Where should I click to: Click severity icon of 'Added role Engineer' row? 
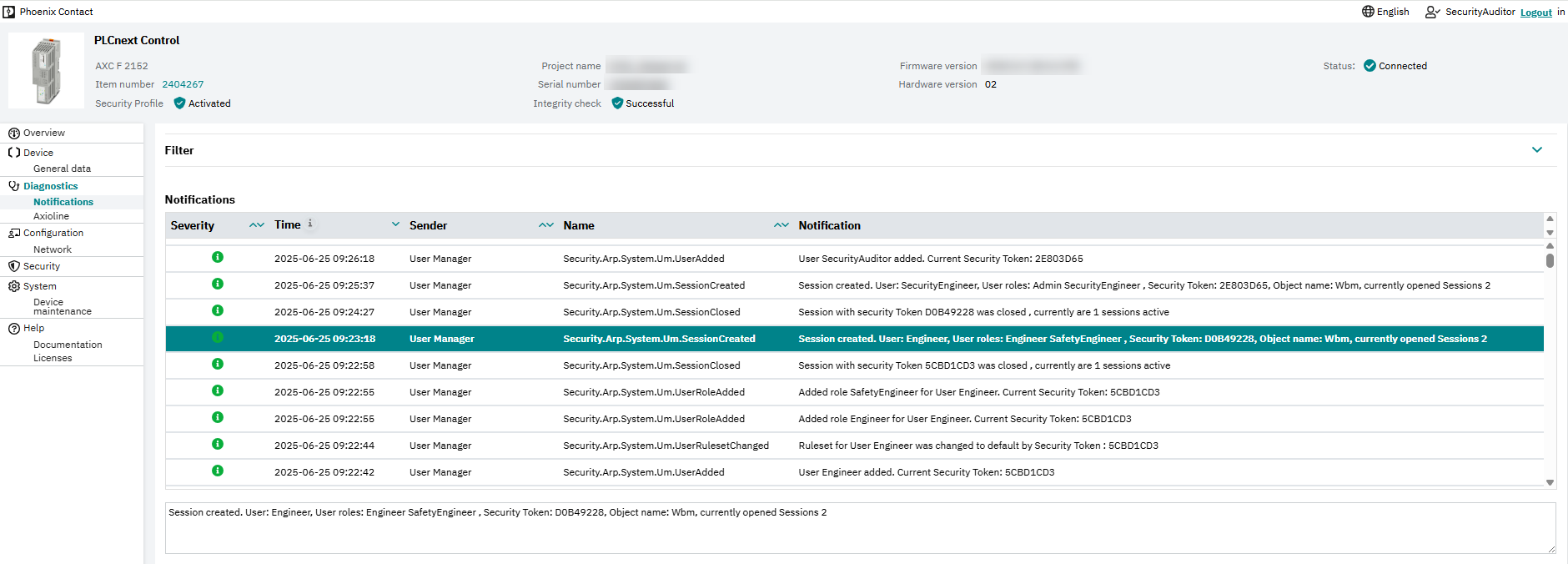tap(218, 417)
